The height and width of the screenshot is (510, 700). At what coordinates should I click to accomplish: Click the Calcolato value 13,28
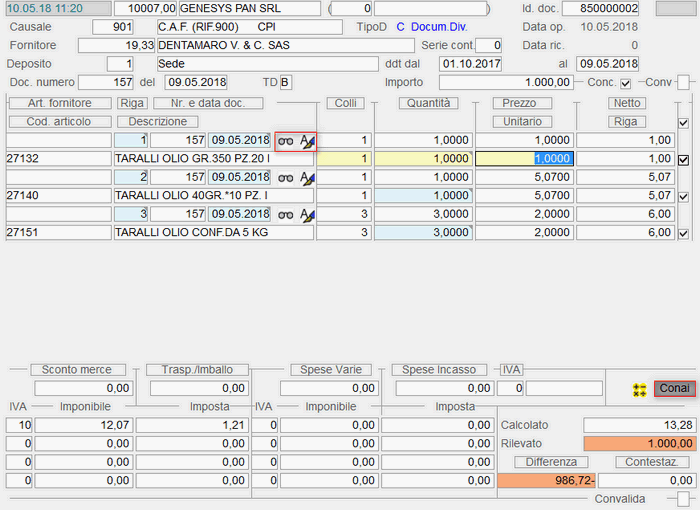639,425
